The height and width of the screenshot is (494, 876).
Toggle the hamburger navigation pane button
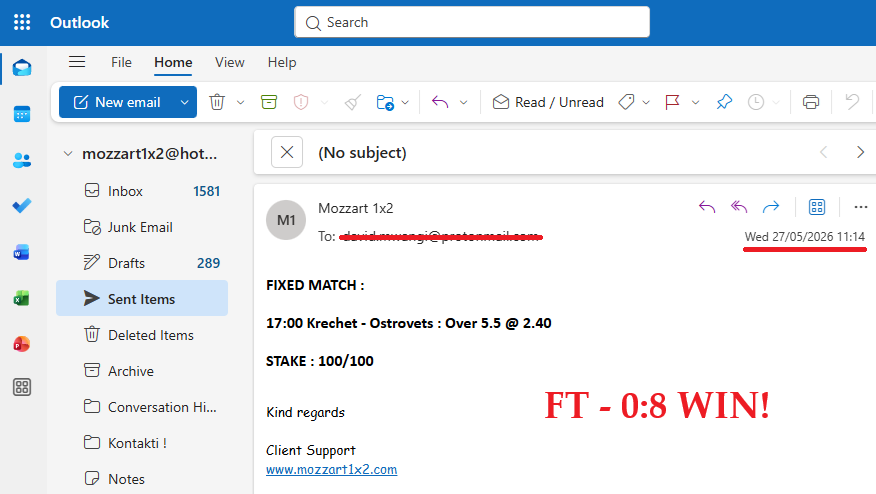(77, 62)
